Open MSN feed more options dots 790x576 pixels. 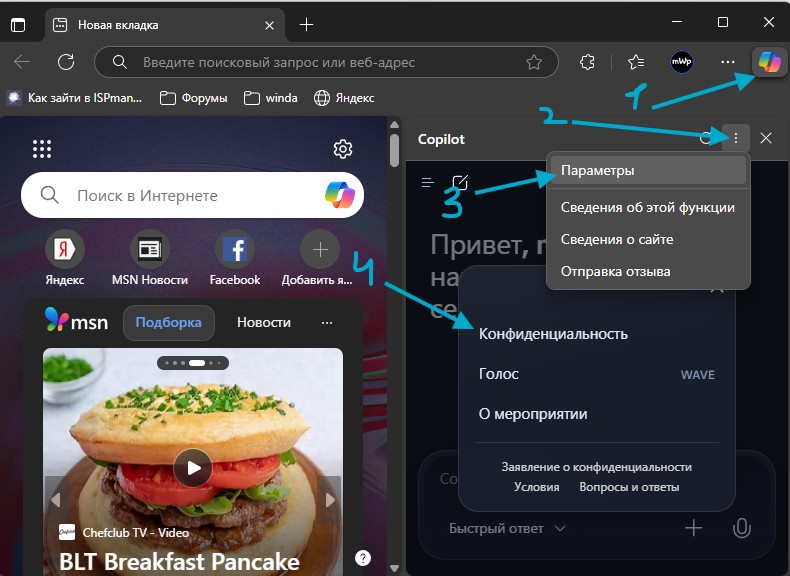point(327,323)
